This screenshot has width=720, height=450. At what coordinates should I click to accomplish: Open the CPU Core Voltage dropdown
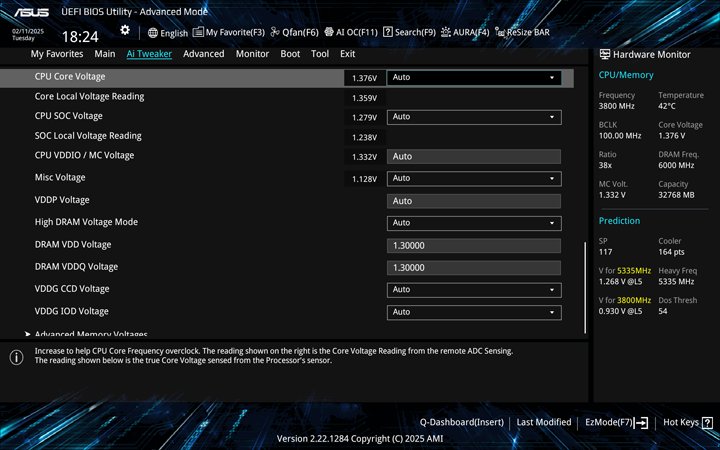pyautogui.click(x=473, y=77)
